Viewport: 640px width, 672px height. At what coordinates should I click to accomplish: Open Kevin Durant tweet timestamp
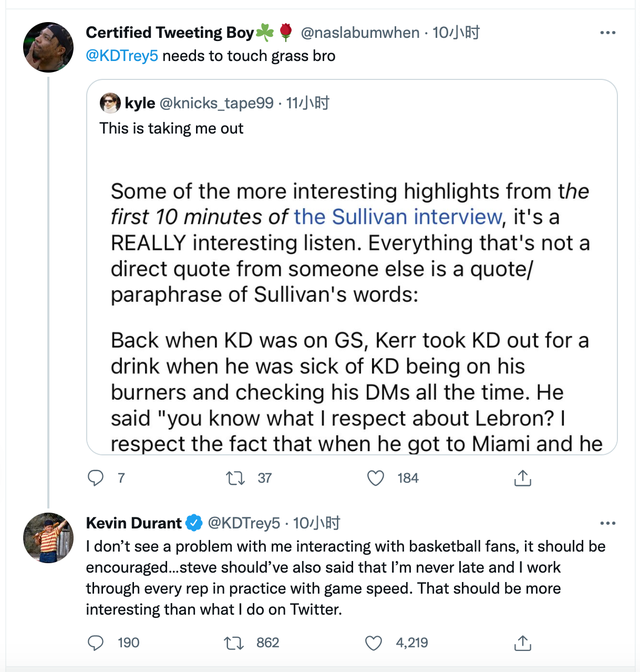click(318, 523)
